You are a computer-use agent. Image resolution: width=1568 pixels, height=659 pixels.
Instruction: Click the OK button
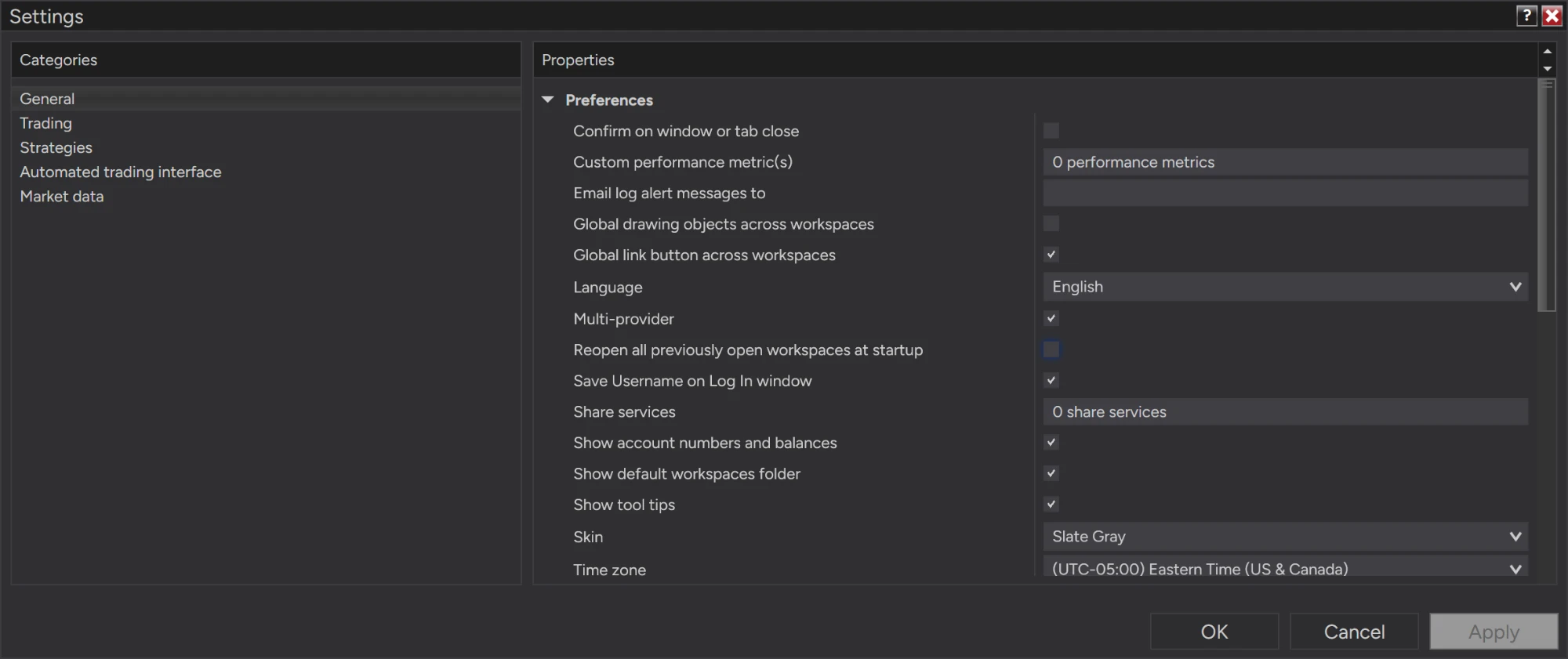(x=1214, y=632)
